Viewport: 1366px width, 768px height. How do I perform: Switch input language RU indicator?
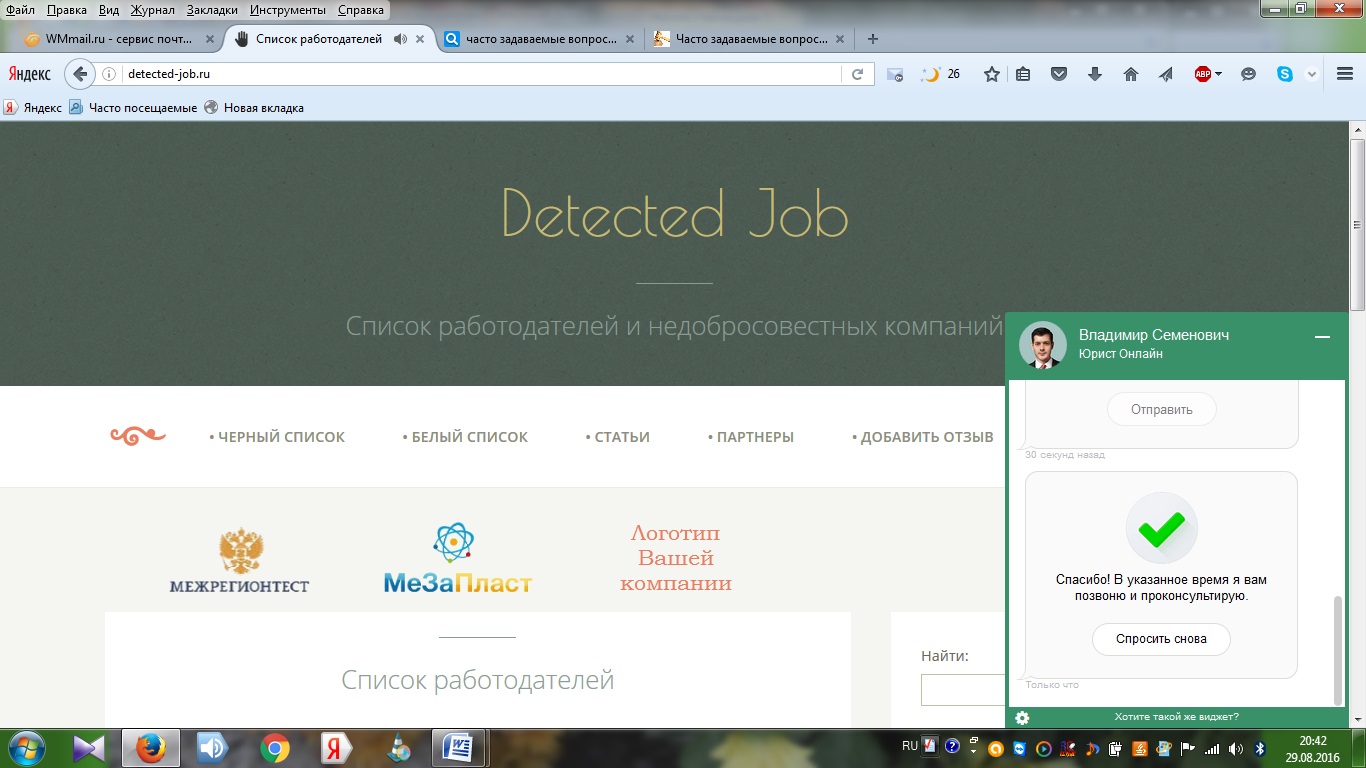909,746
